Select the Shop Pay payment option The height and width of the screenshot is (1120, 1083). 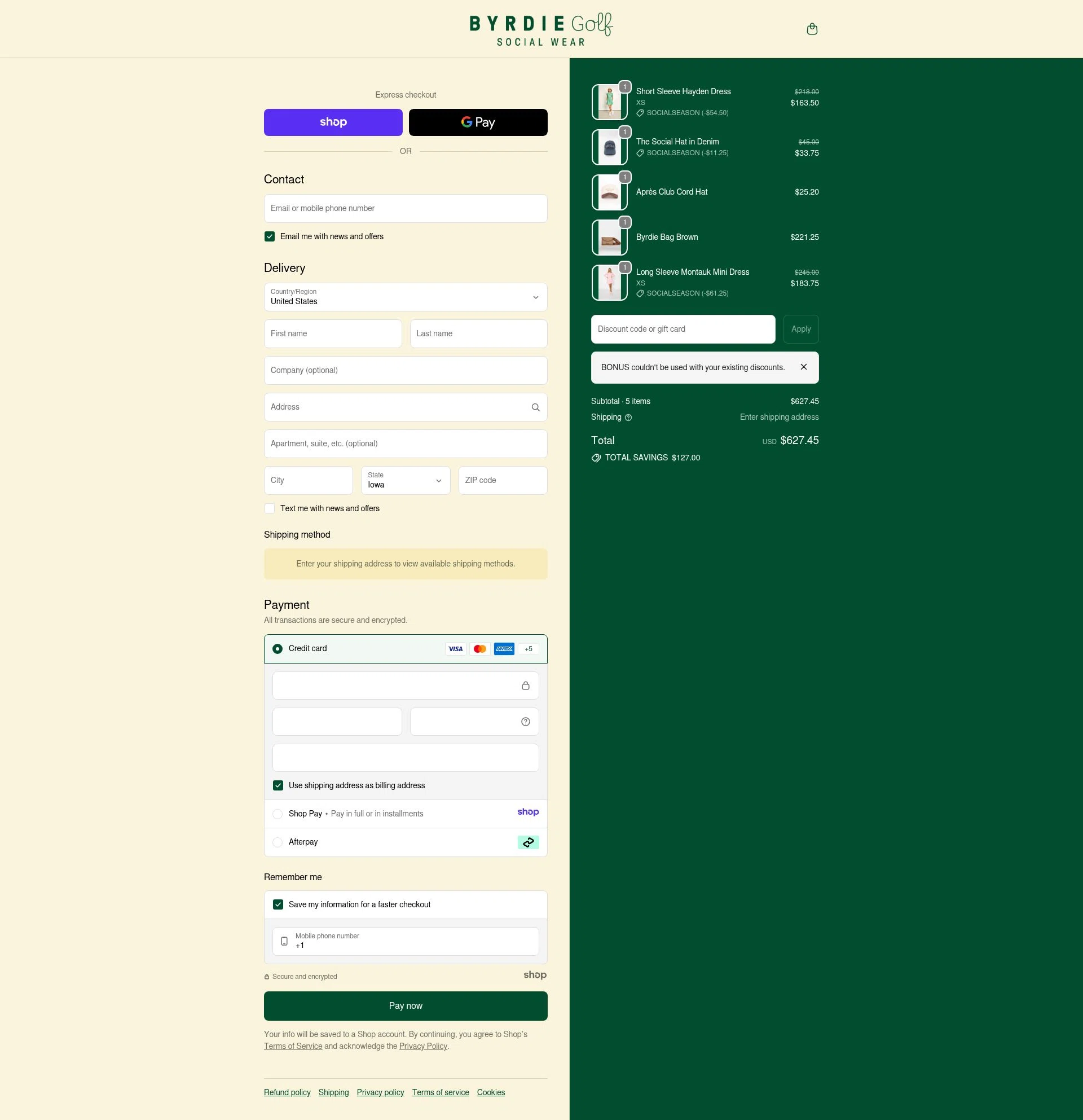(278, 814)
